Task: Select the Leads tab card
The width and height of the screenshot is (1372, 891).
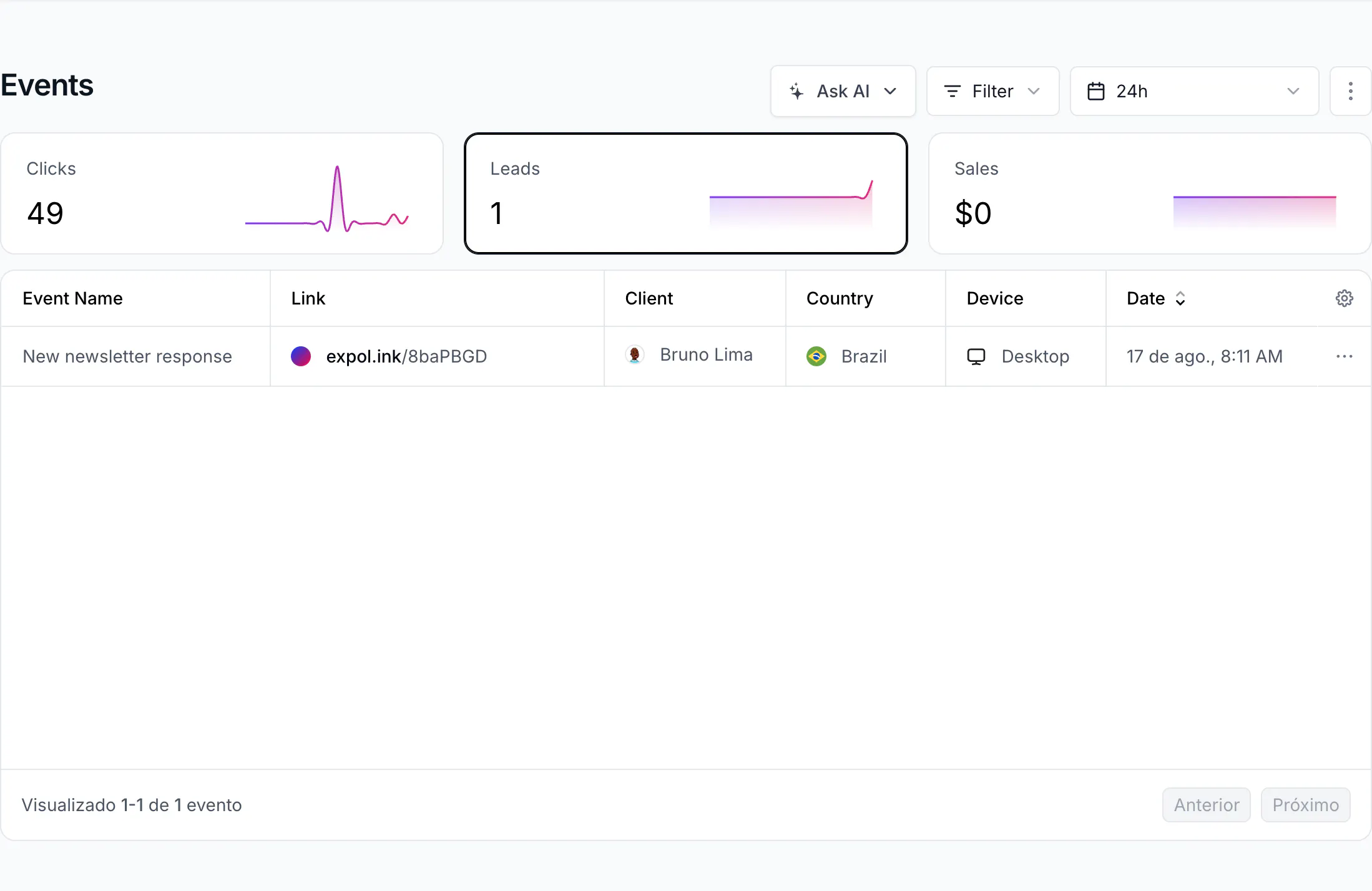Action: coord(685,193)
